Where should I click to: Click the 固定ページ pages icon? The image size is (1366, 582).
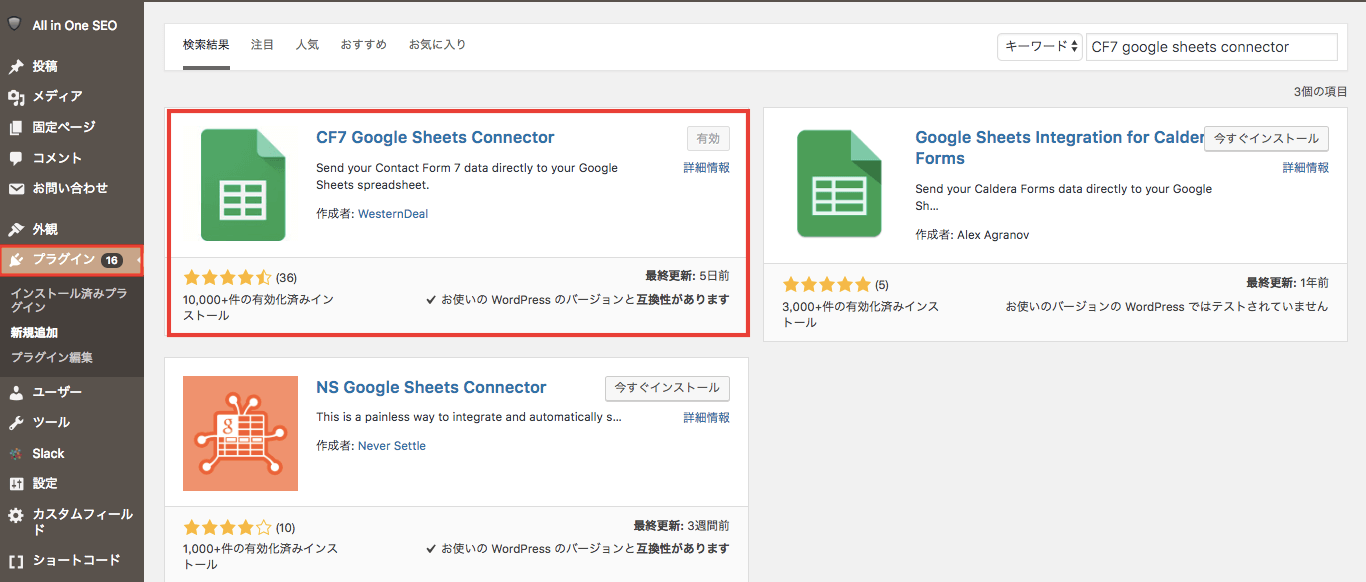click(x=16, y=128)
